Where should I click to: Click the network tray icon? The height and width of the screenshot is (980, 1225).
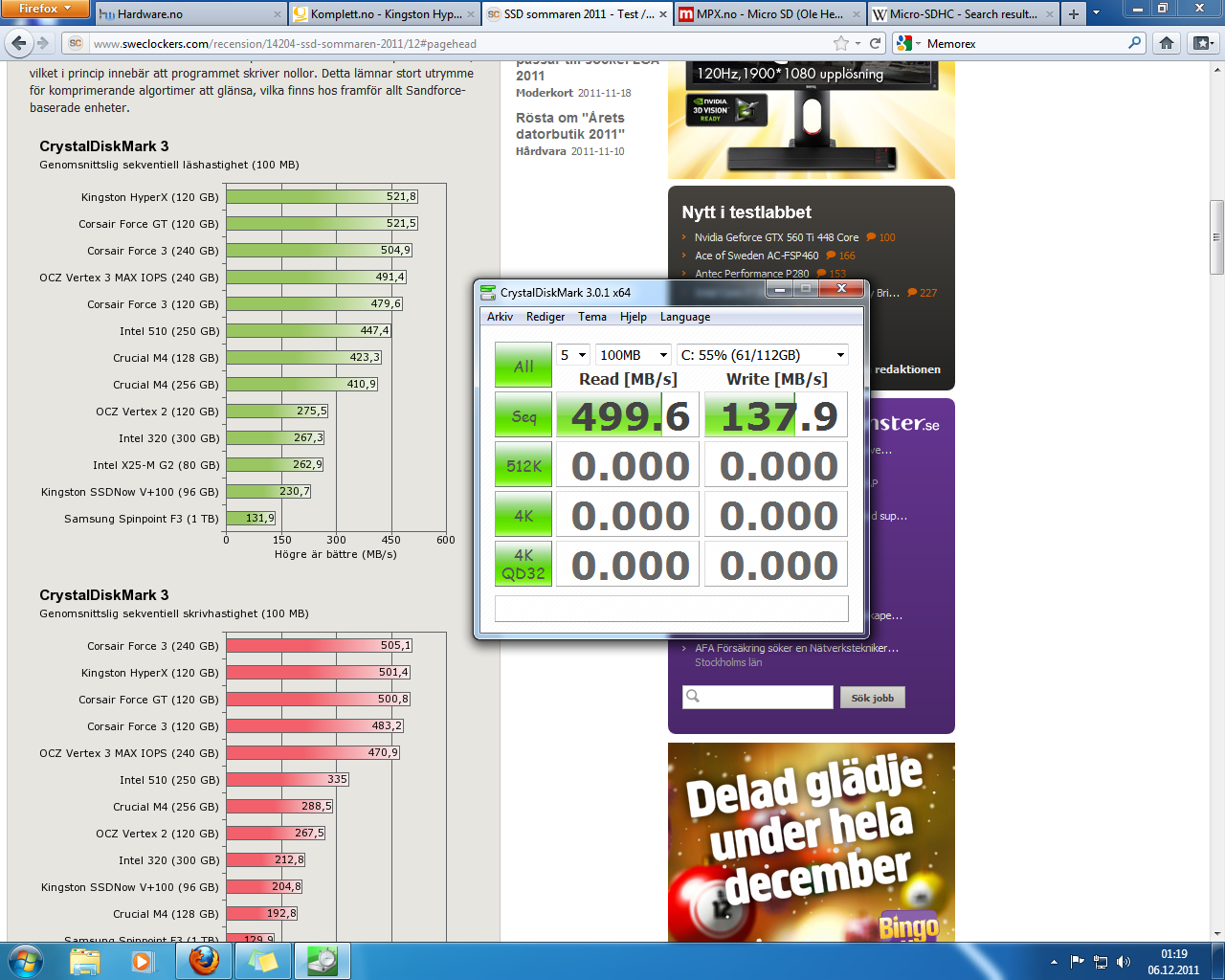[x=1101, y=962]
